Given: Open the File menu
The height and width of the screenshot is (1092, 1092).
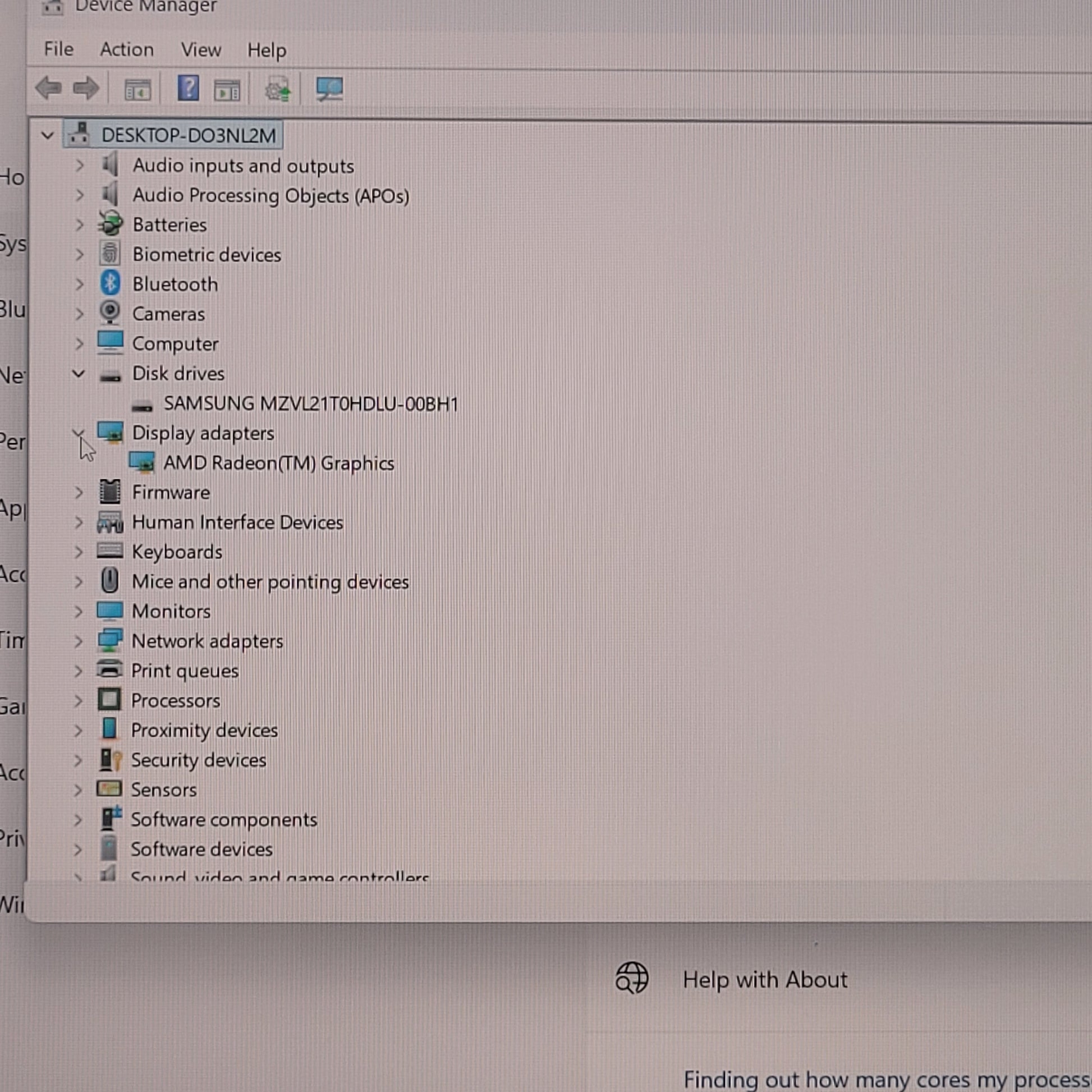Looking at the screenshot, I should coord(59,49).
